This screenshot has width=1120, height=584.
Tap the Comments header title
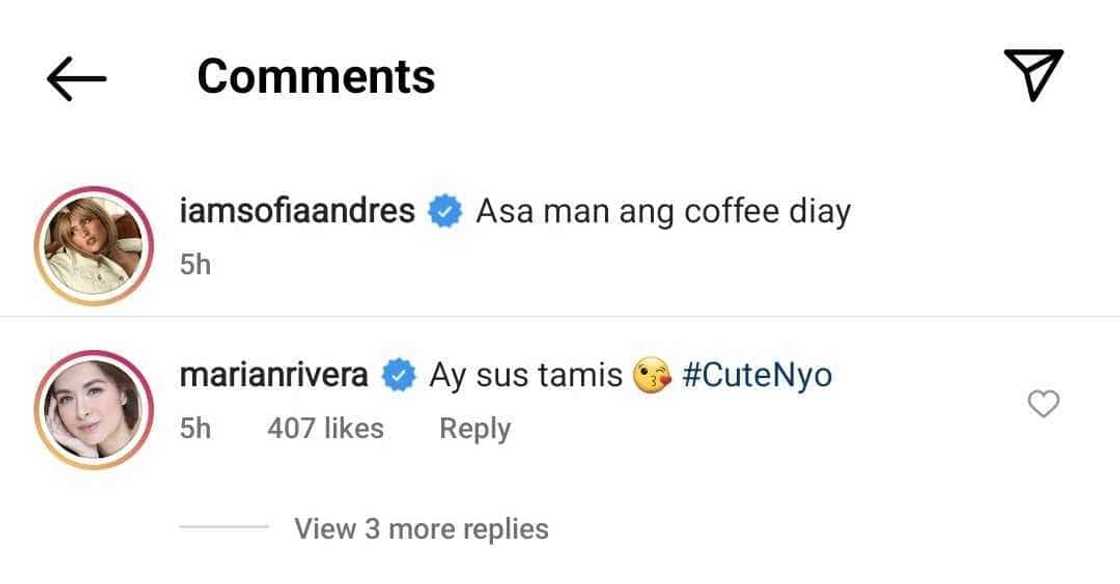[315, 75]
